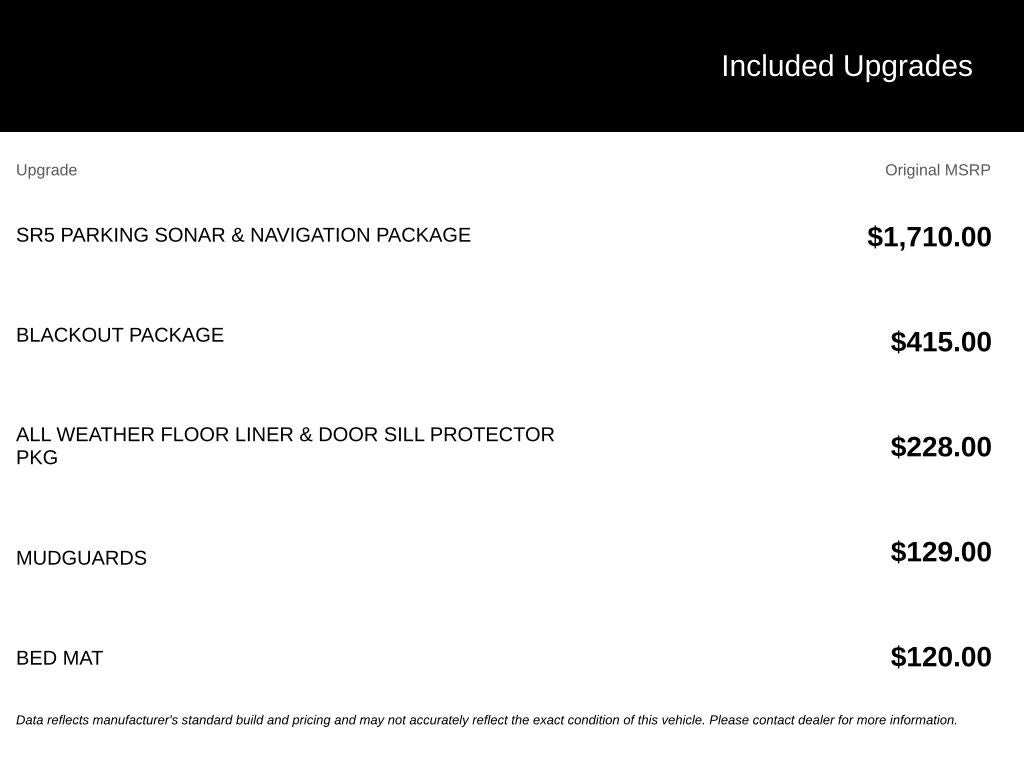This screenshot has height=768, width=1024.
Task: Select the Original MSRP column header
Action: tap(937, 170)
